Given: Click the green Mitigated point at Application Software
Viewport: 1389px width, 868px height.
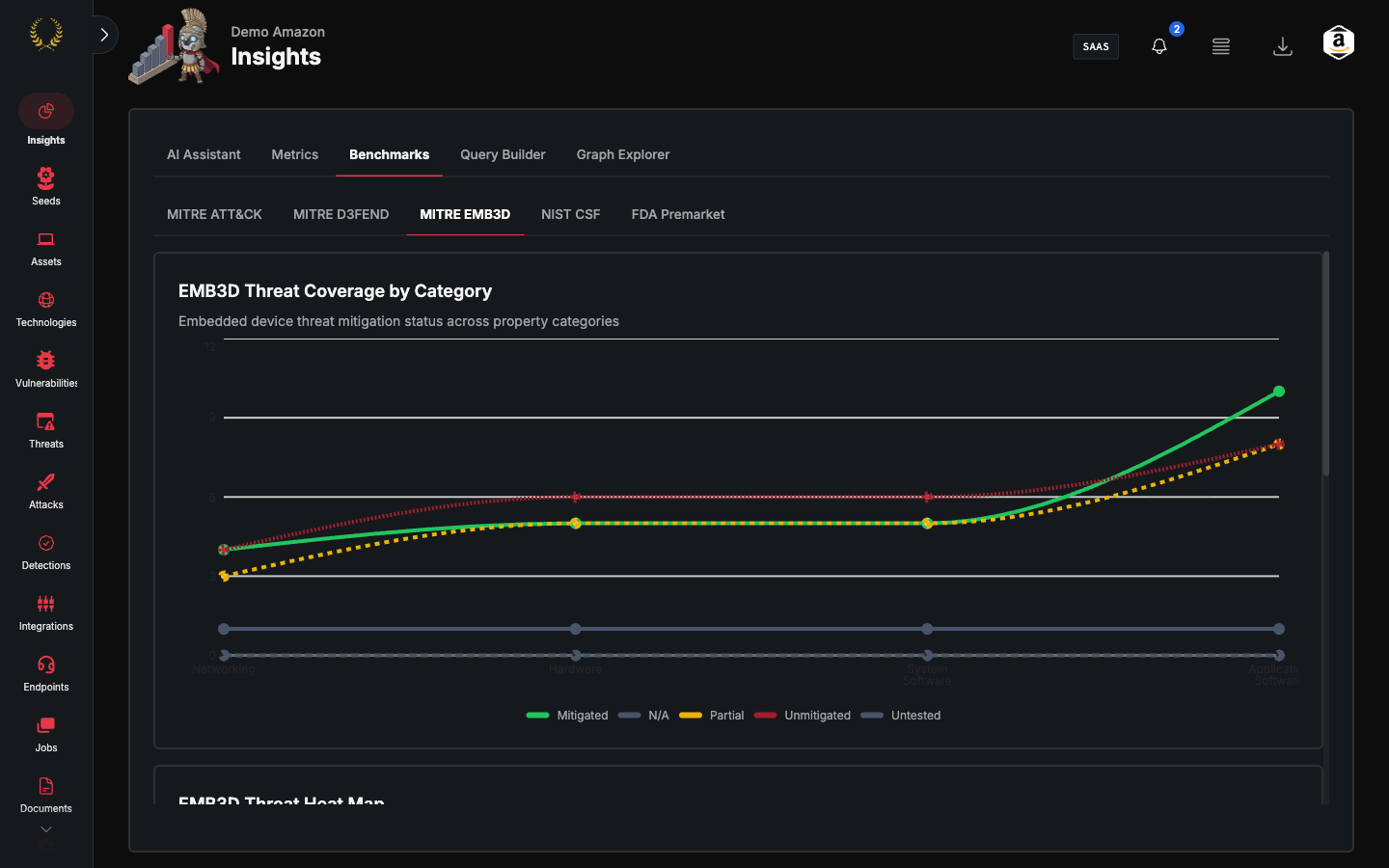Looking at the screenshot, I should click(1279, 392).
